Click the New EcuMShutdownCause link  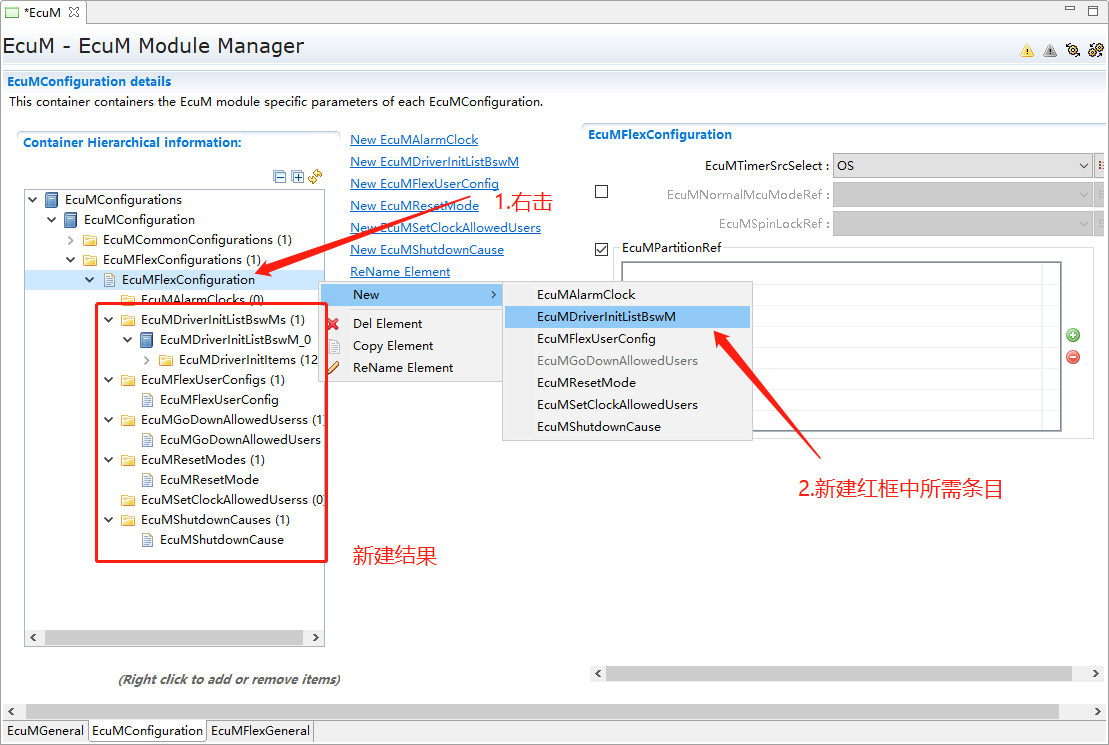[x=427, y=250]
